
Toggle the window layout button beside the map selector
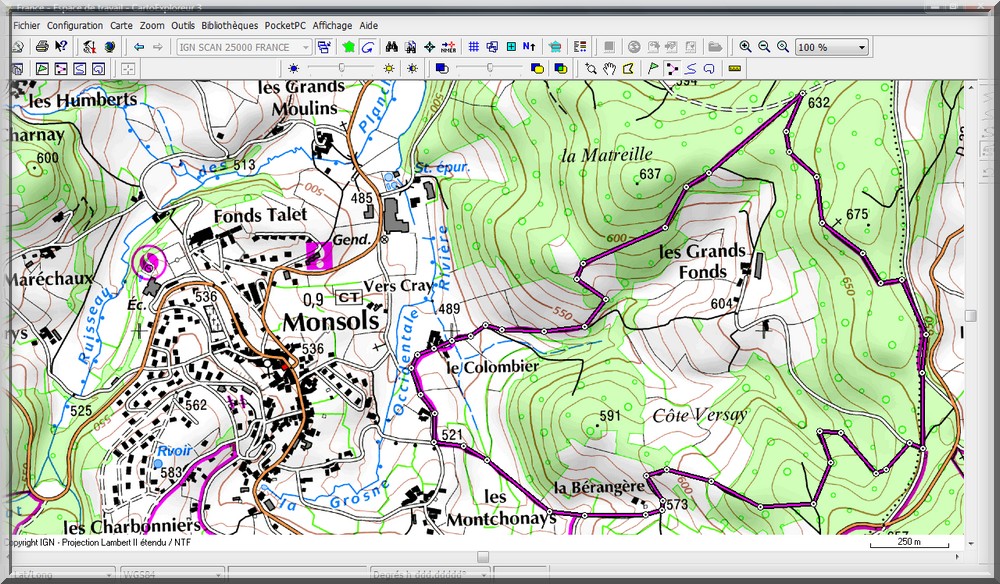pyautogui.click(x=324, y=47)
